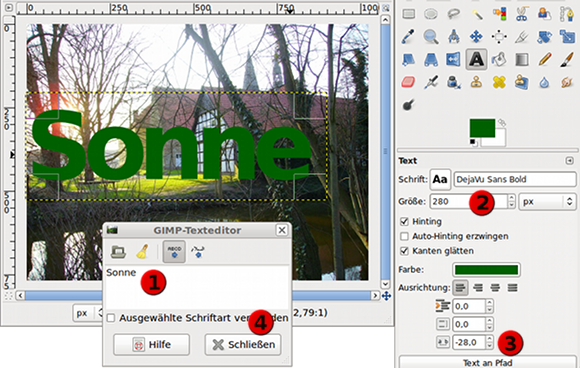Viewport: 580px width, 368px height.
Task: Open text file icon in Texteditor
Action: (x=118, y=251)
